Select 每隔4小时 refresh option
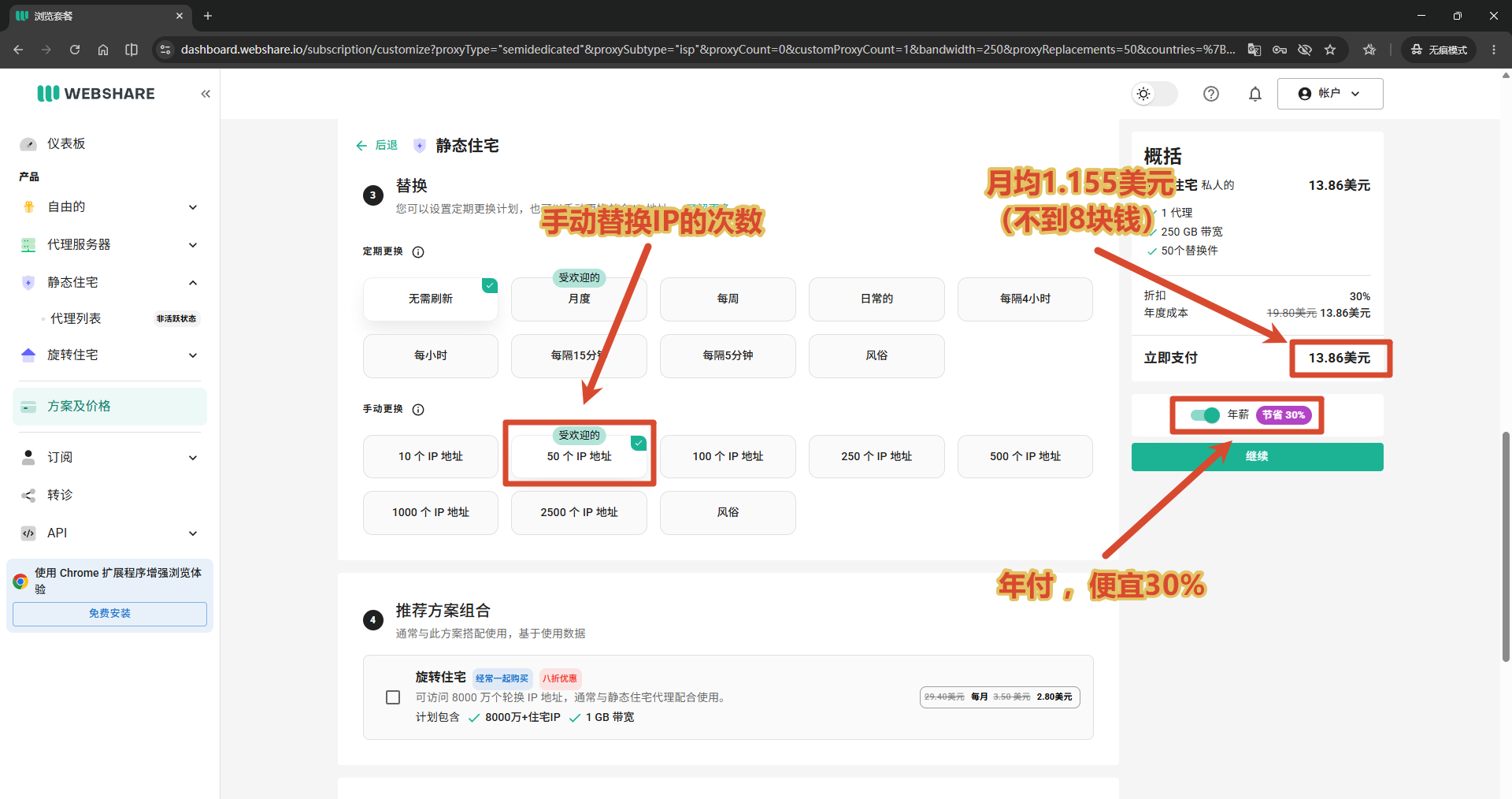 [x=1025, y=299]
